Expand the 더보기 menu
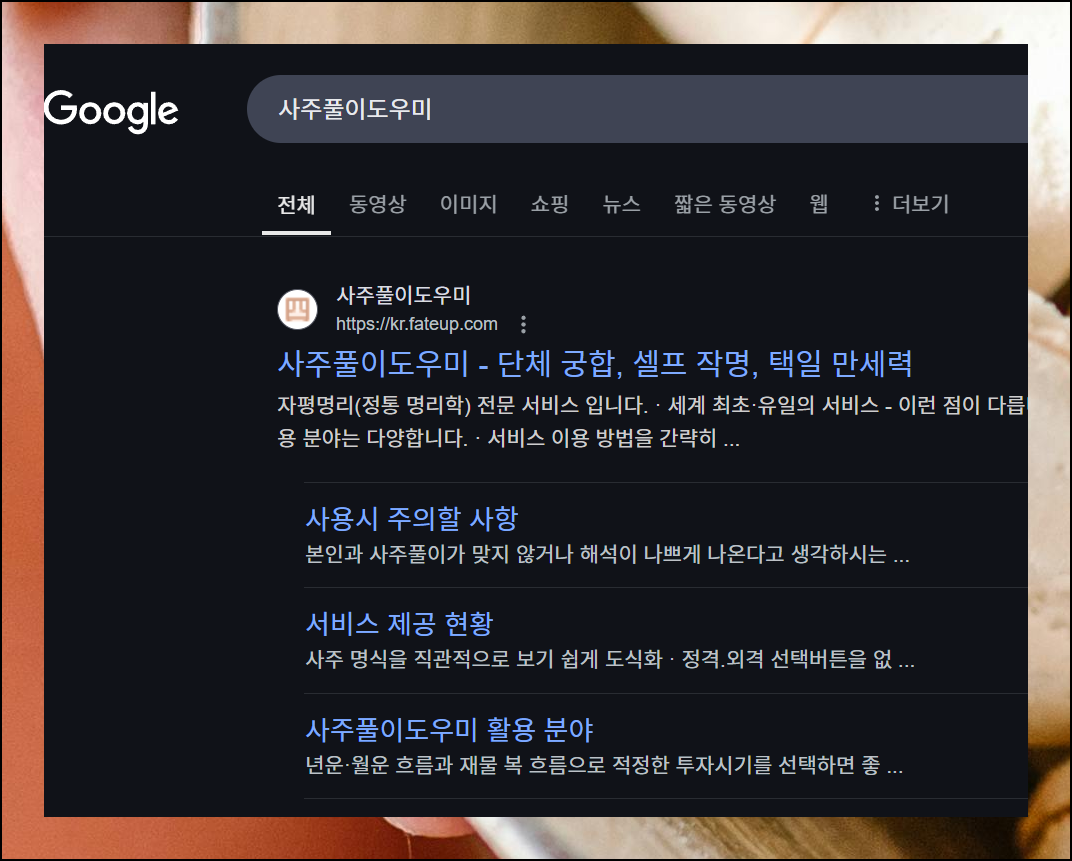1072x861 pixels. (911, 204)
